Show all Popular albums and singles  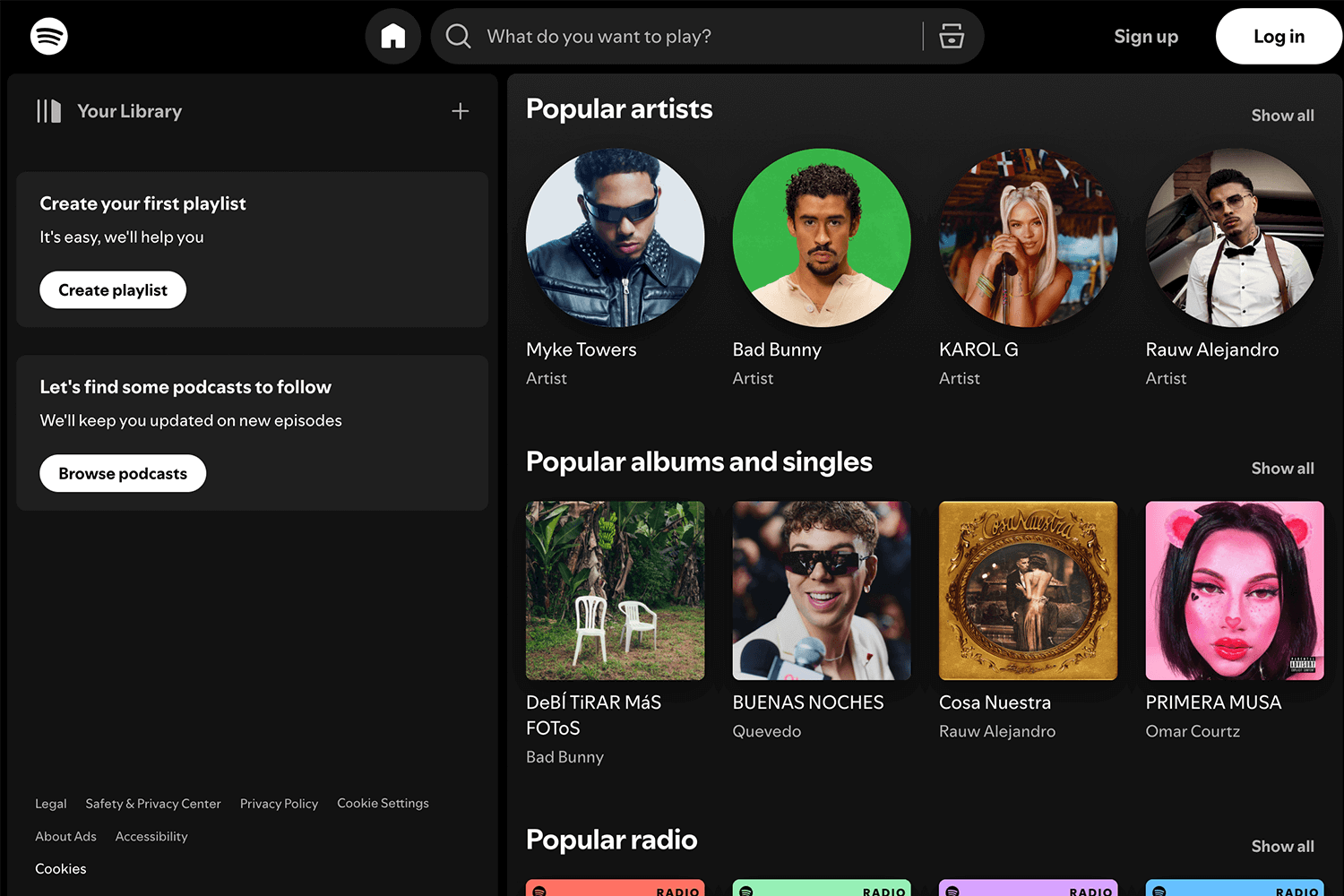pyautogui.click(x=1282, y=469)
